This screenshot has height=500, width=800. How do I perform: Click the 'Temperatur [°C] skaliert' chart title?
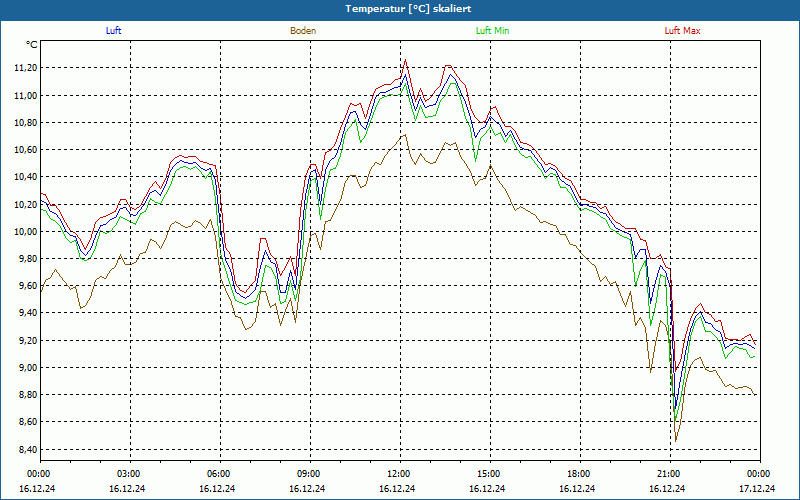(x=408, y=9)
